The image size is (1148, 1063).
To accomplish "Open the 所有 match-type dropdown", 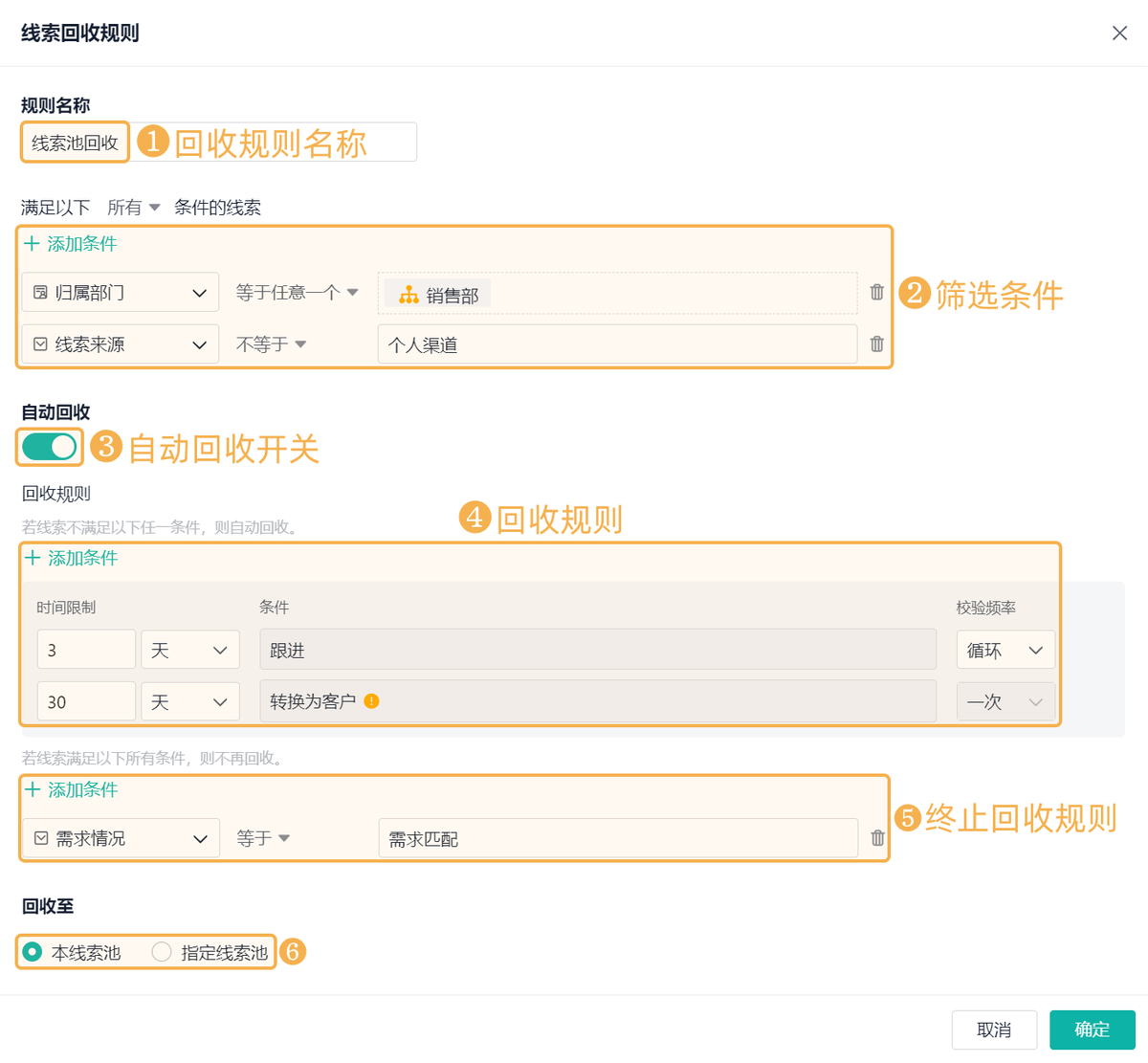I will click(134, 208).
